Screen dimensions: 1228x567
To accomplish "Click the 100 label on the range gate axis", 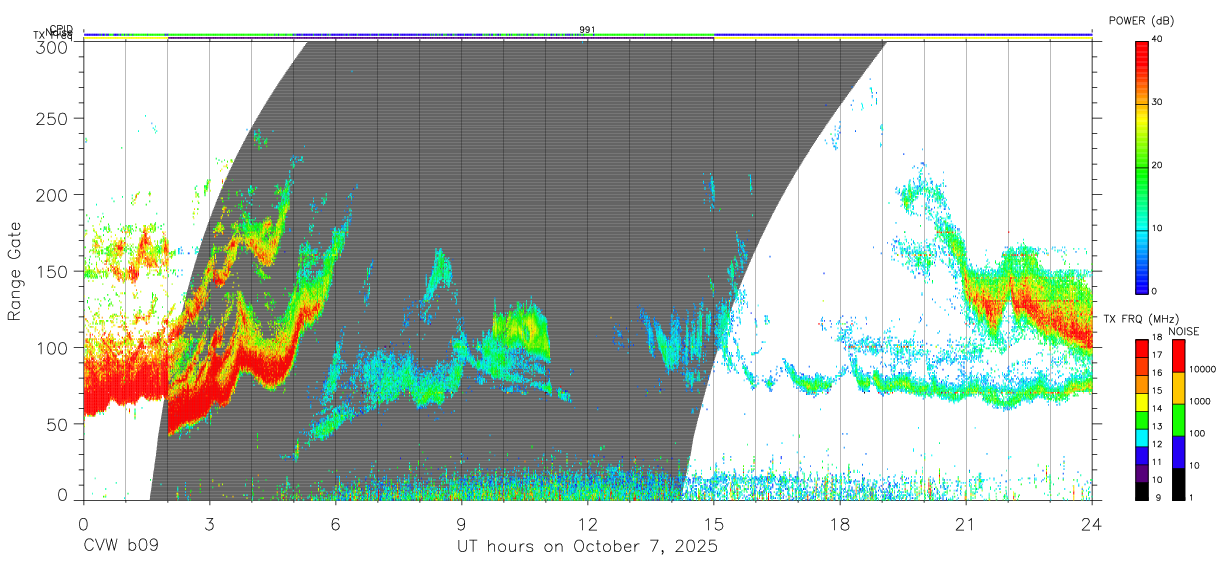I will click(x=54, y=347).
